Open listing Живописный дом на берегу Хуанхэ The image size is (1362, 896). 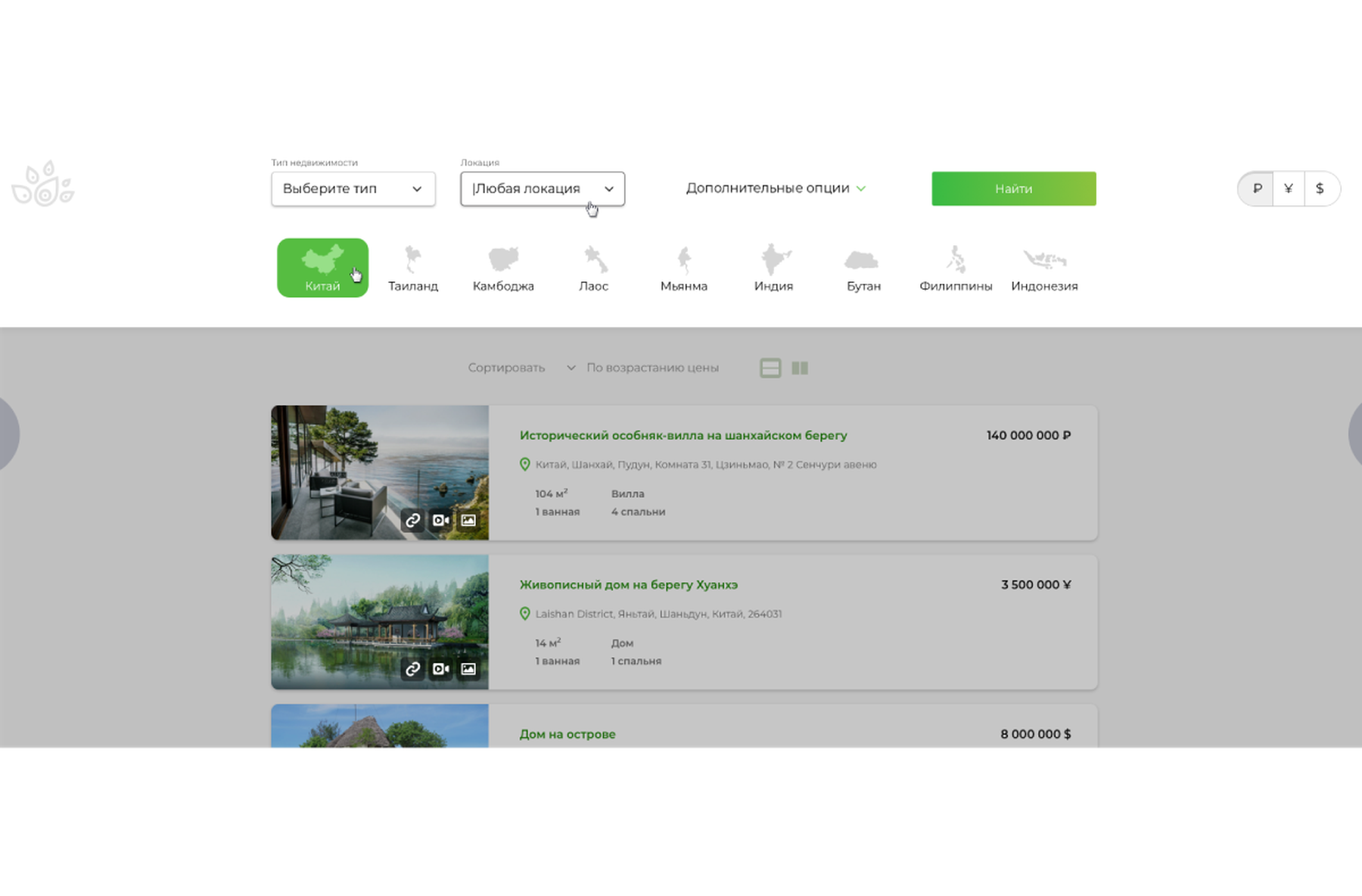(x=629, y=585)
